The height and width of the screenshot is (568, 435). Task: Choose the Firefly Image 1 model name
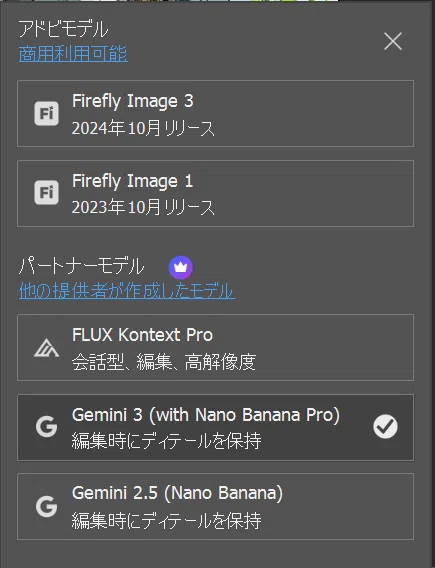(132, 181)
